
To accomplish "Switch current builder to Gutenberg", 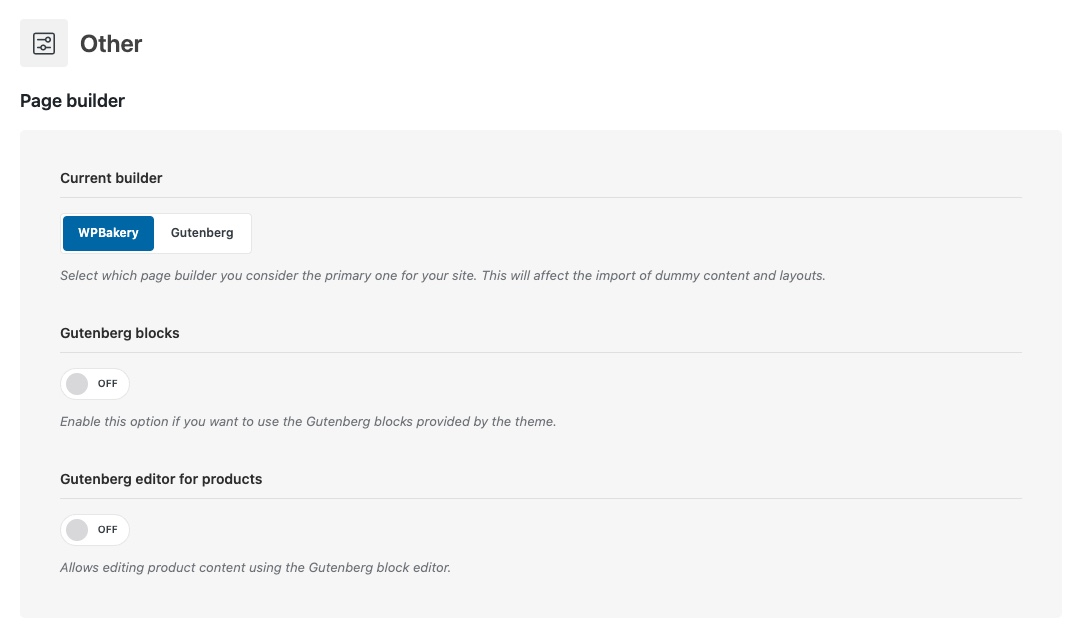I will [x=202, y=233].
